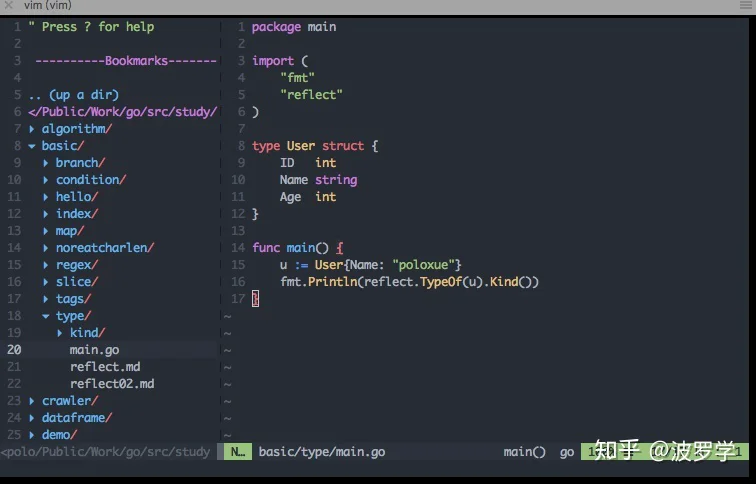
Task: Click the "fmt" import string
Action: click(297, 78)
